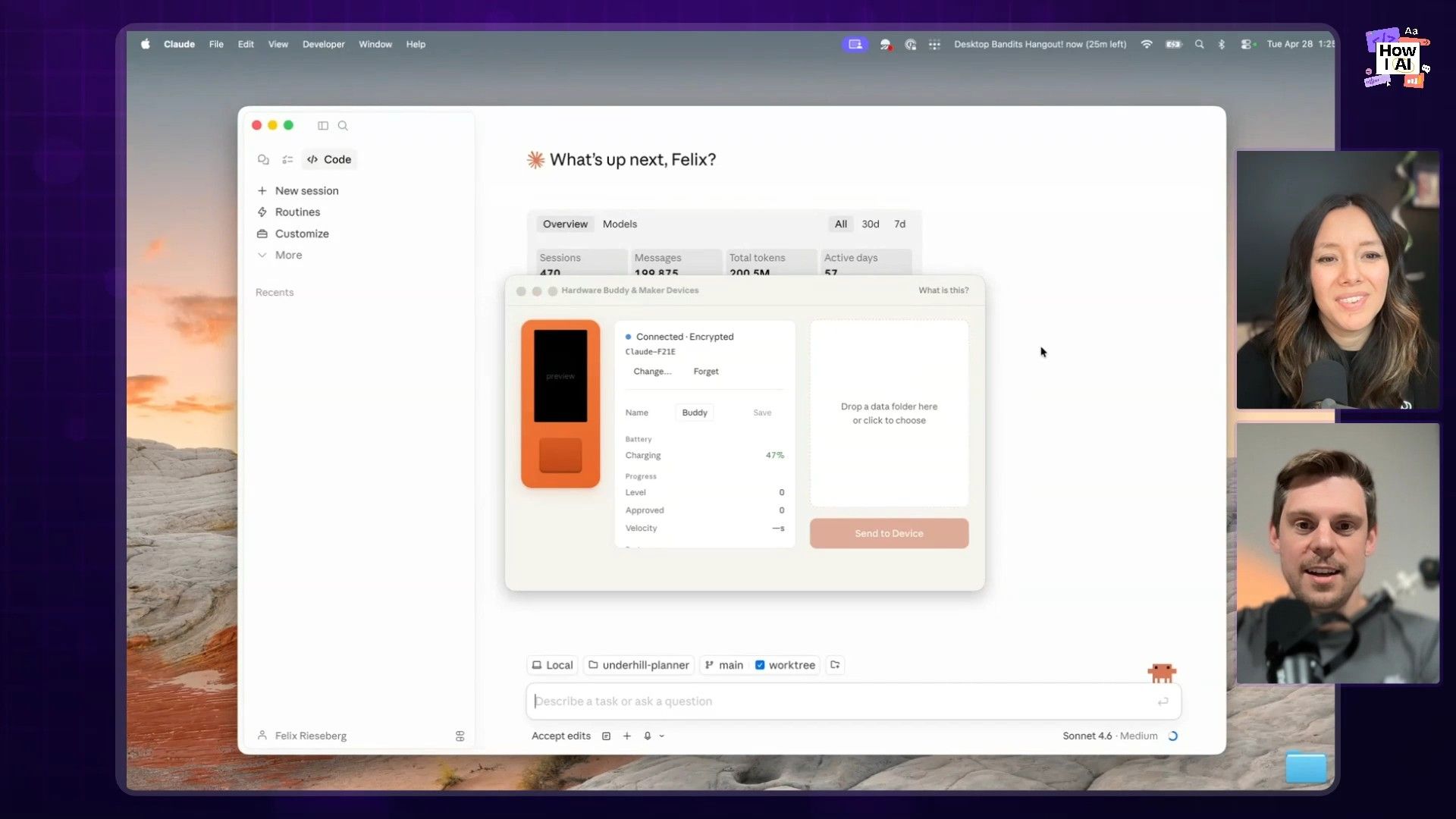1456x819 pixels.
Task: Open the File menu
Action: pyautogui.click(x=216, y=44)
